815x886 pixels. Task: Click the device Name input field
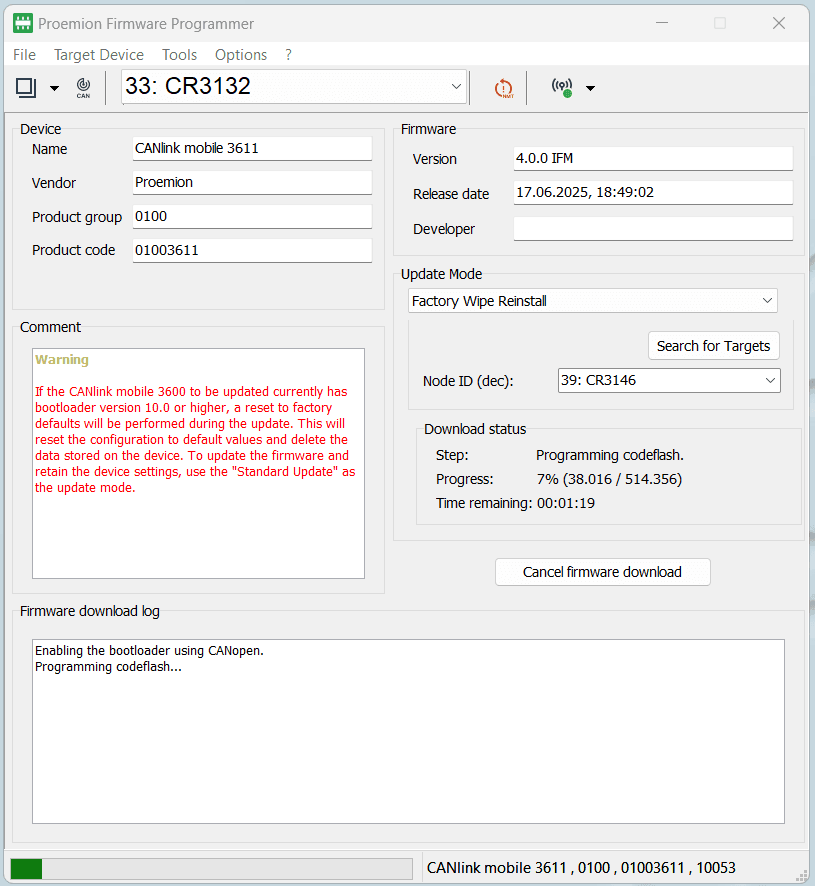click(x=252, y=149)
